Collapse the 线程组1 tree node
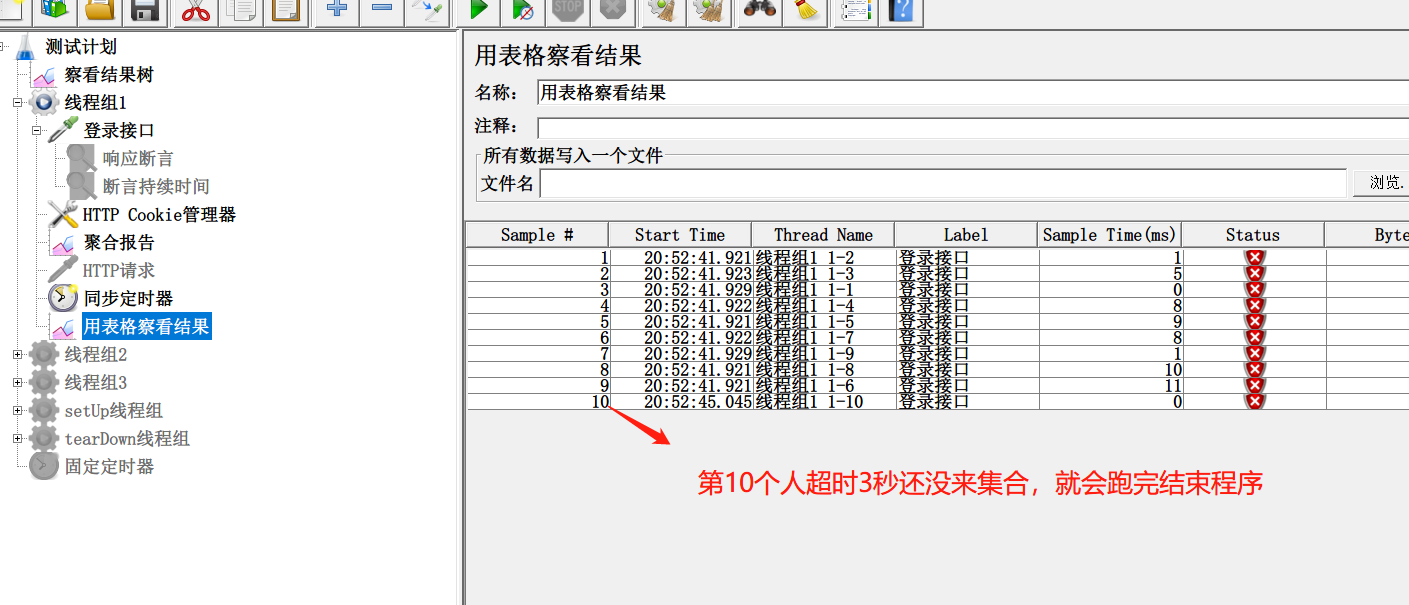1409x605 pixels. (17, 102)
